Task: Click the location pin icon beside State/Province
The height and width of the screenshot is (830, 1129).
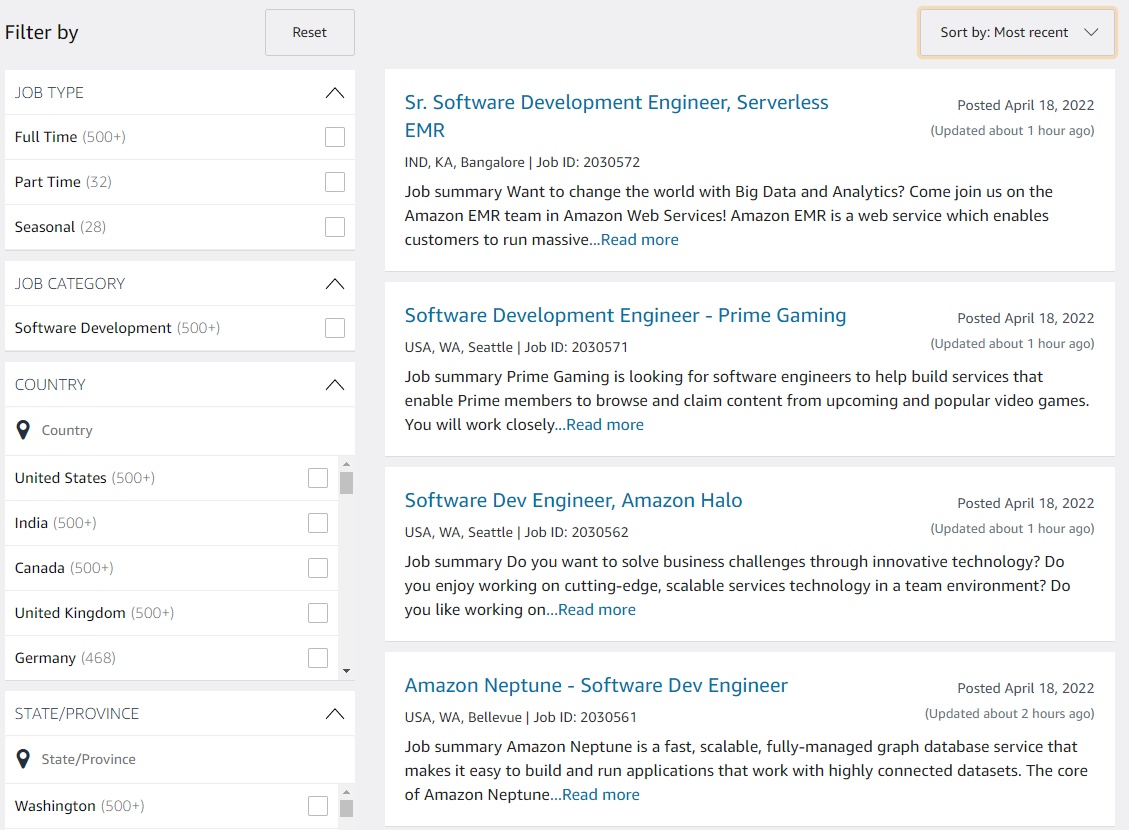Action: click(23, 759)
